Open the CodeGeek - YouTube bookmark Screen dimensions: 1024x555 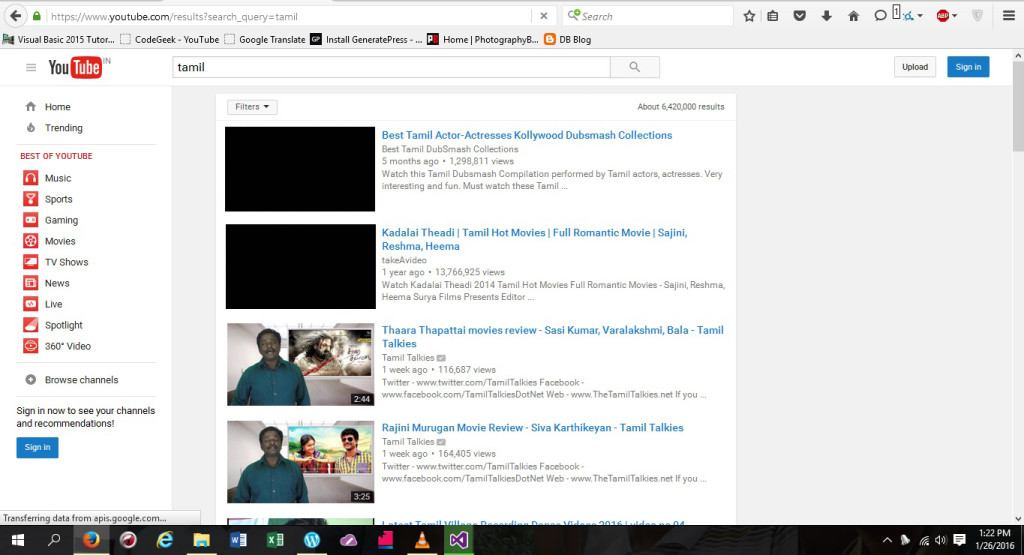pyautogui.click(x=169, y=39)
